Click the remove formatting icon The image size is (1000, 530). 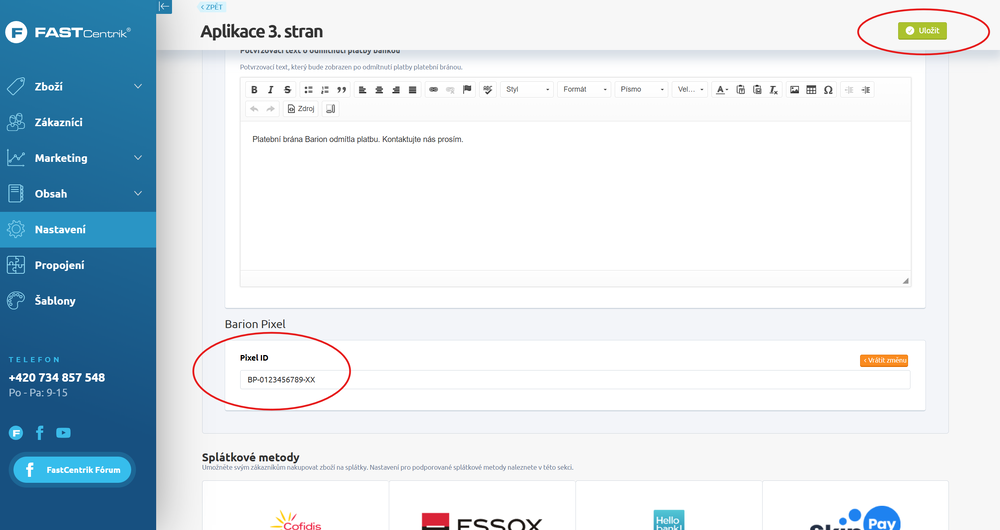773,90
